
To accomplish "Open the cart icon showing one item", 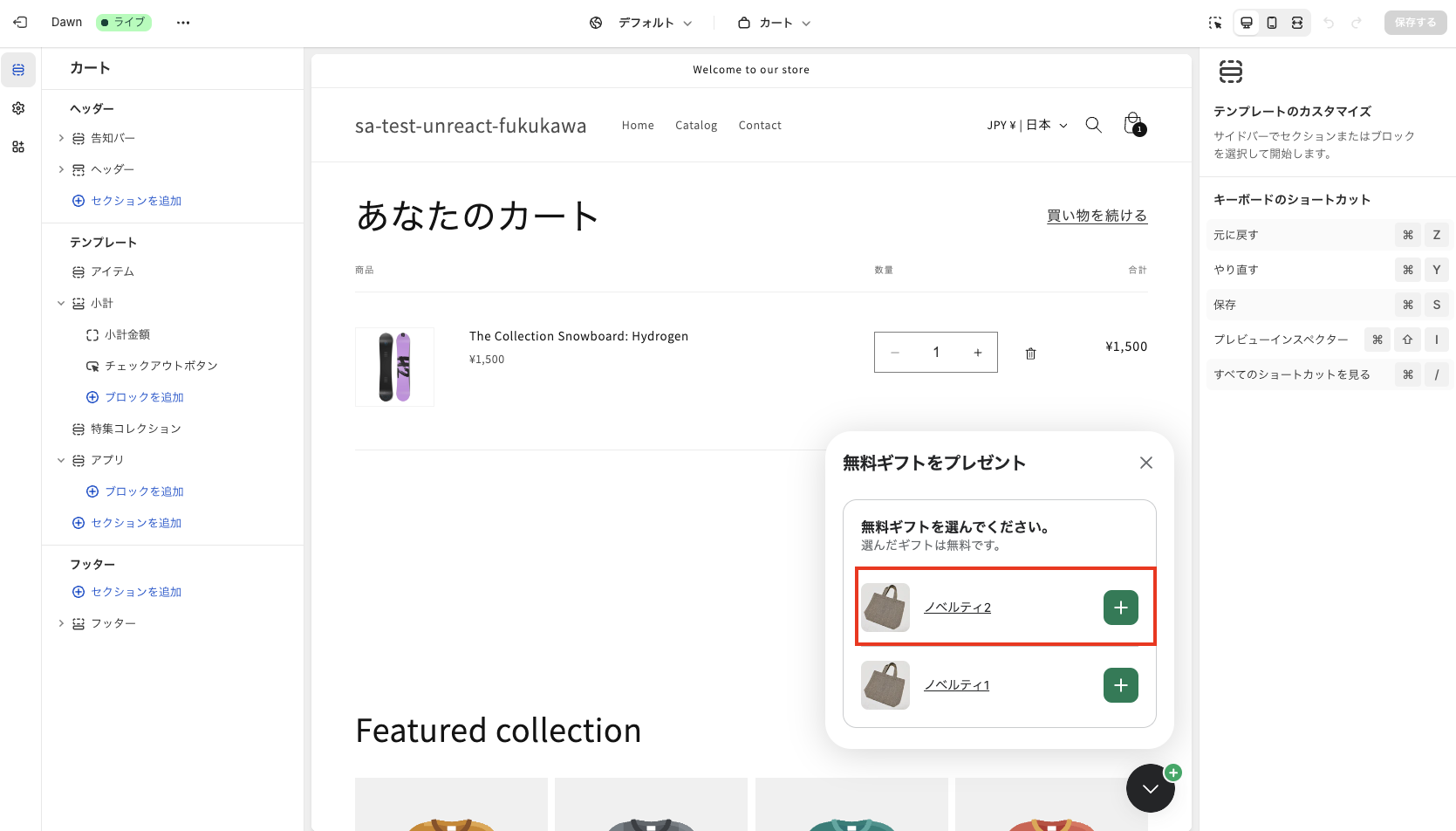I will [x=1132, y=123].
